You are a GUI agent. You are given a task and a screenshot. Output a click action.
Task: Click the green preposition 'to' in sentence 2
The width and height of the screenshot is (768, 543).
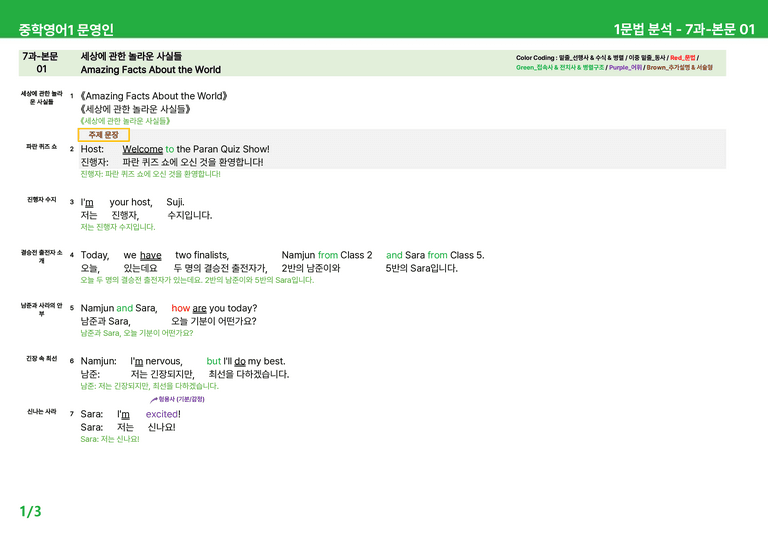point(169,149)
